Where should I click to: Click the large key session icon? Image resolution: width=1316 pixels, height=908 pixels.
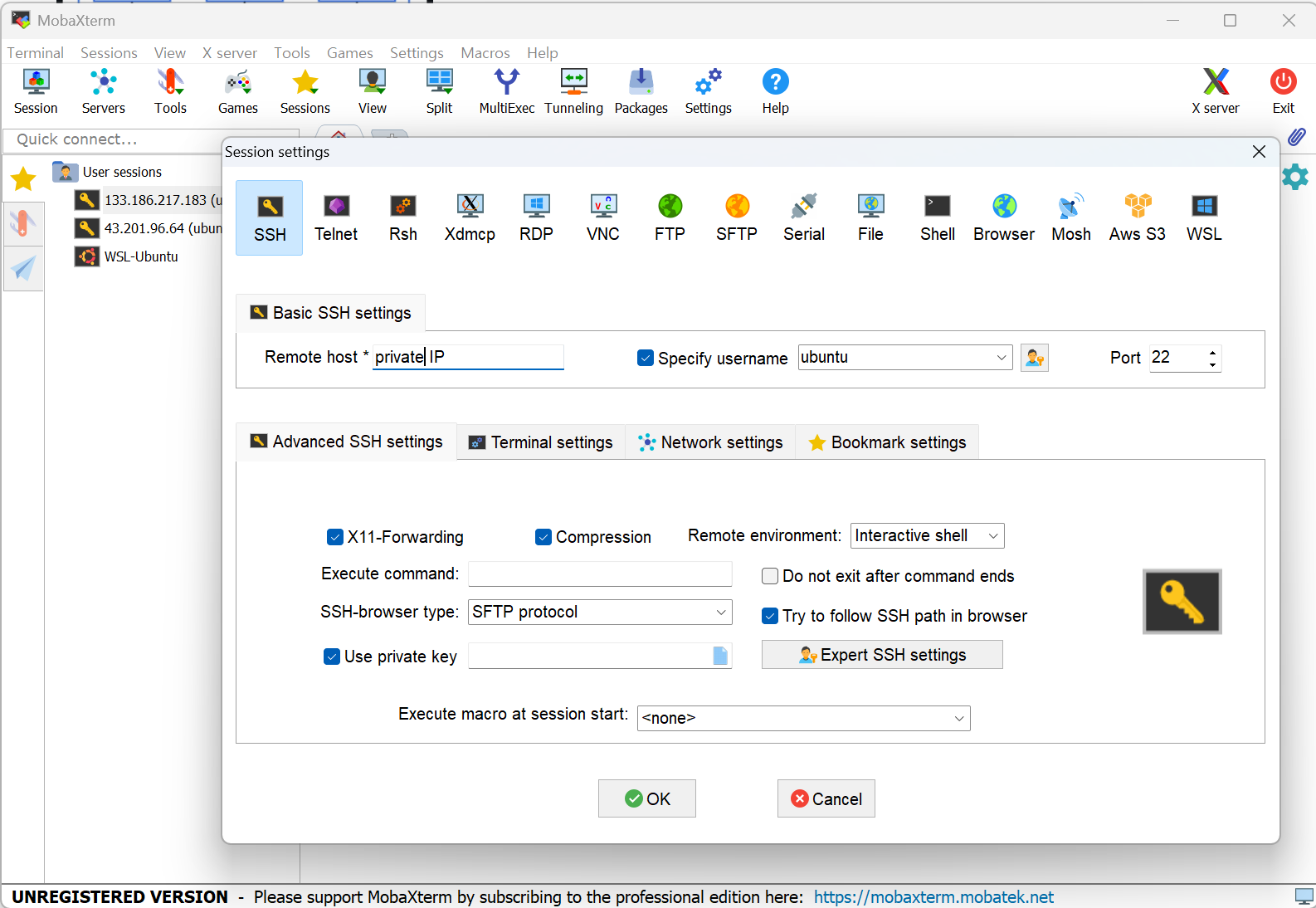(1182, 602)
